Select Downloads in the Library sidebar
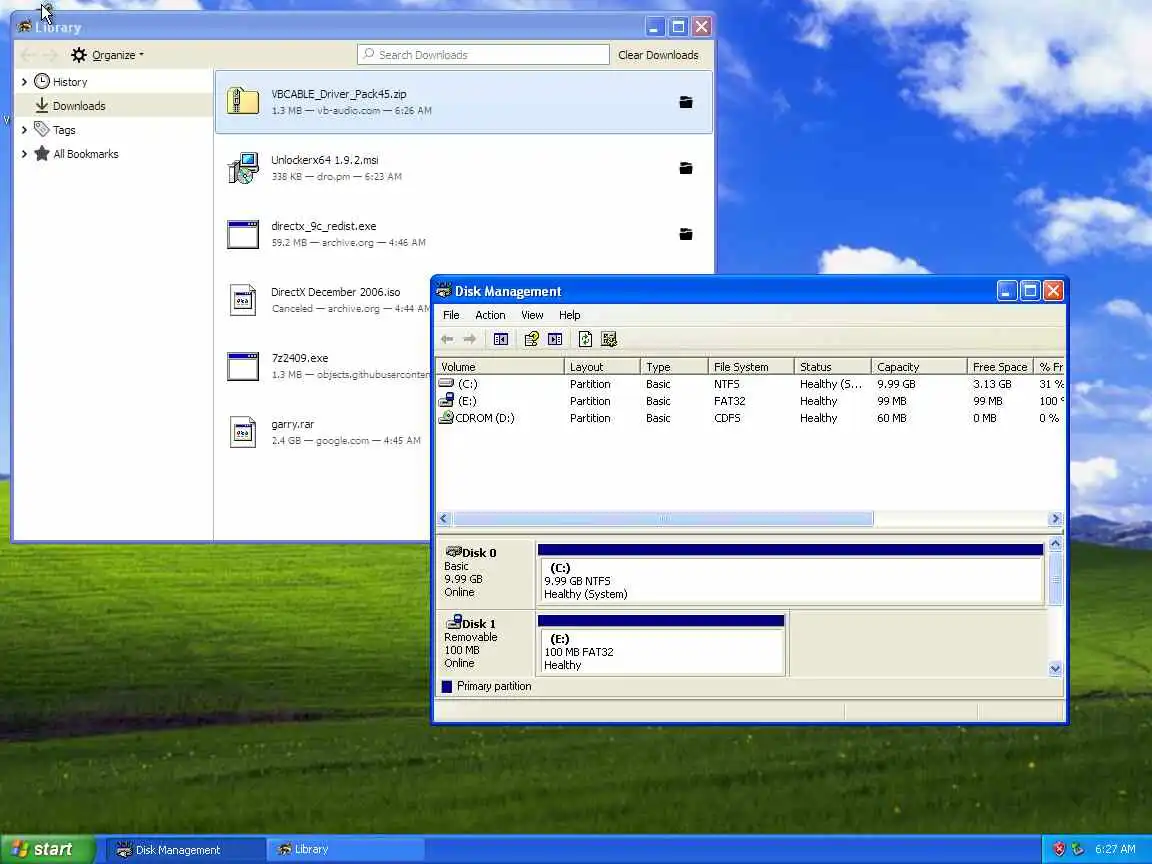This screenshot has height=864, width=1152. point(113,106)
